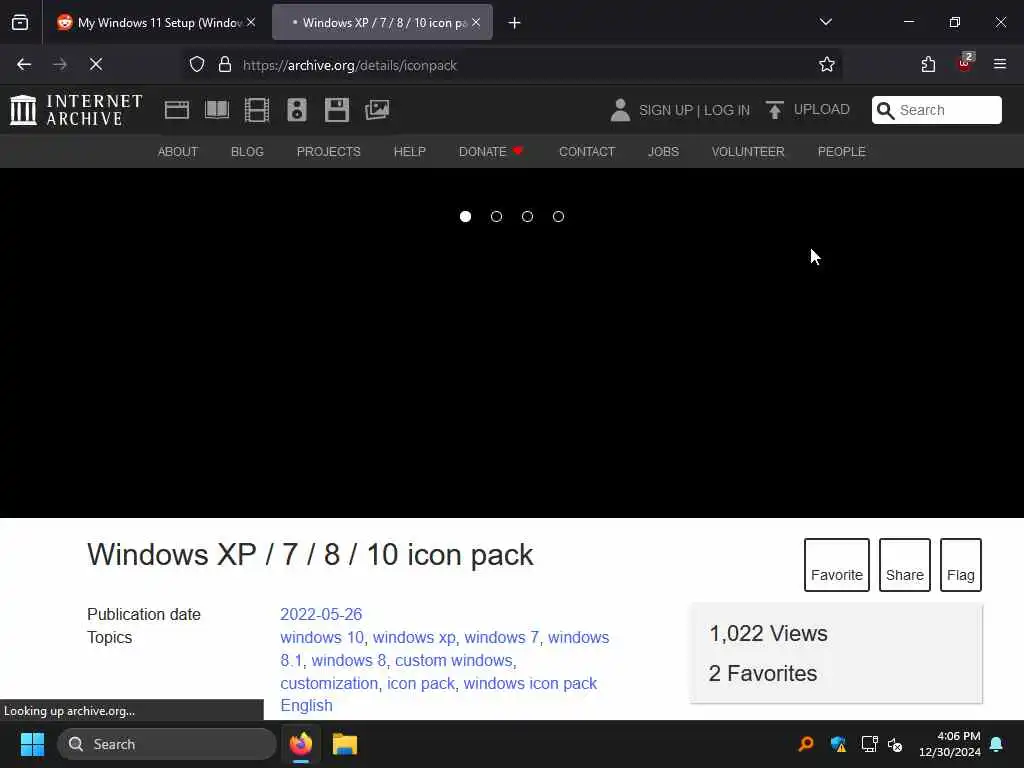Click the Favorite button

(837, 565)
